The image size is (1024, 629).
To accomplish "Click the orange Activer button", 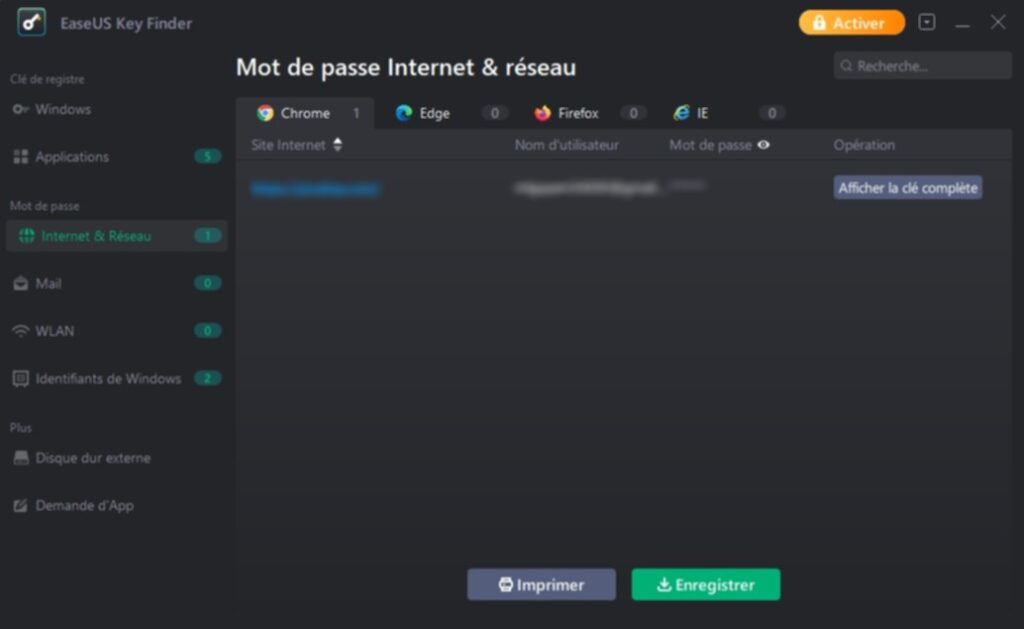I will [x=852, y=23].
